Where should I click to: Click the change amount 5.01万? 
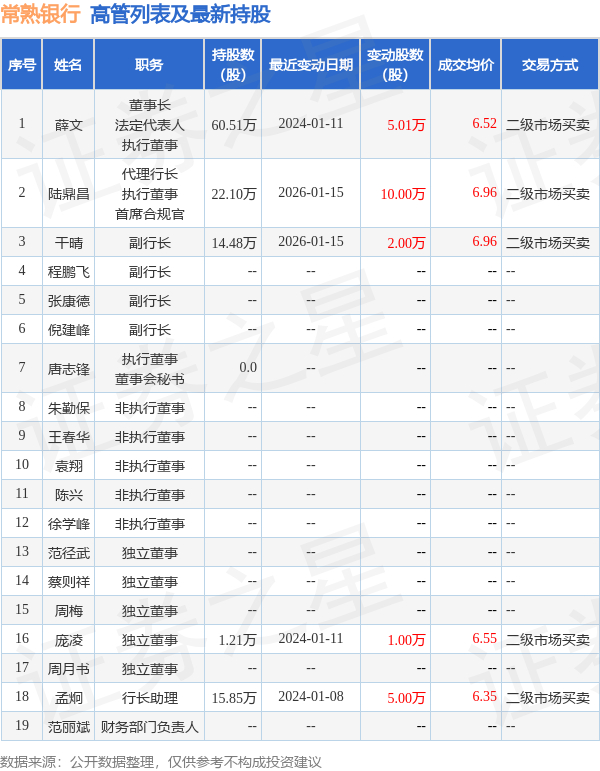click(x=406, y=125)
